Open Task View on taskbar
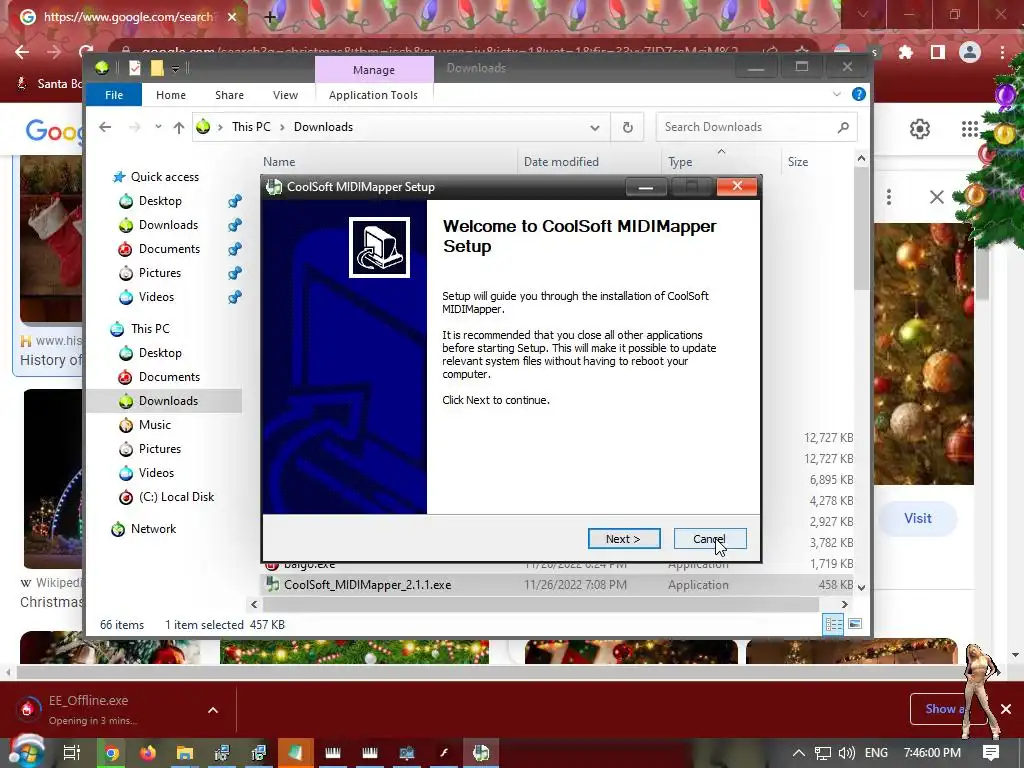Viewport: 1024px width, 768px height. click(72, 753)
